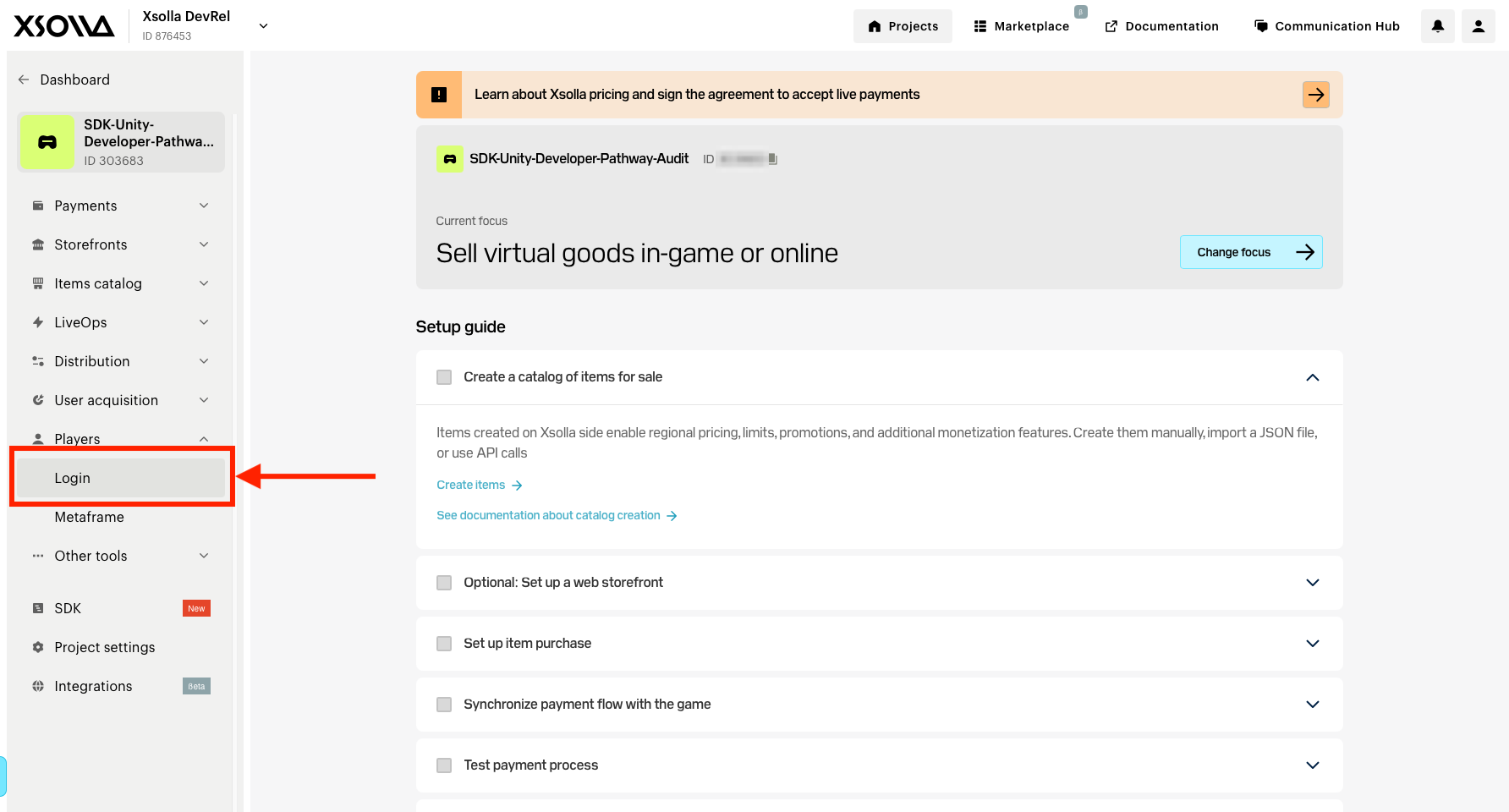Click the Xsolla logo
The image size is (1509, 812).
(64, 26)
